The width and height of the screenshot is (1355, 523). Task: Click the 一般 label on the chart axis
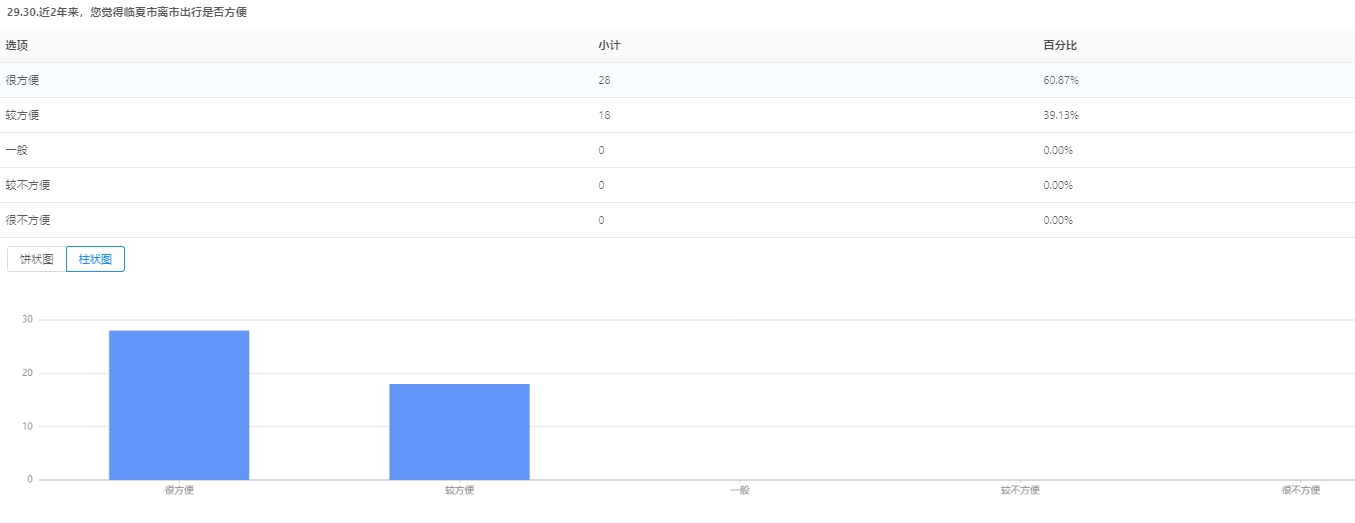(739, 490)
